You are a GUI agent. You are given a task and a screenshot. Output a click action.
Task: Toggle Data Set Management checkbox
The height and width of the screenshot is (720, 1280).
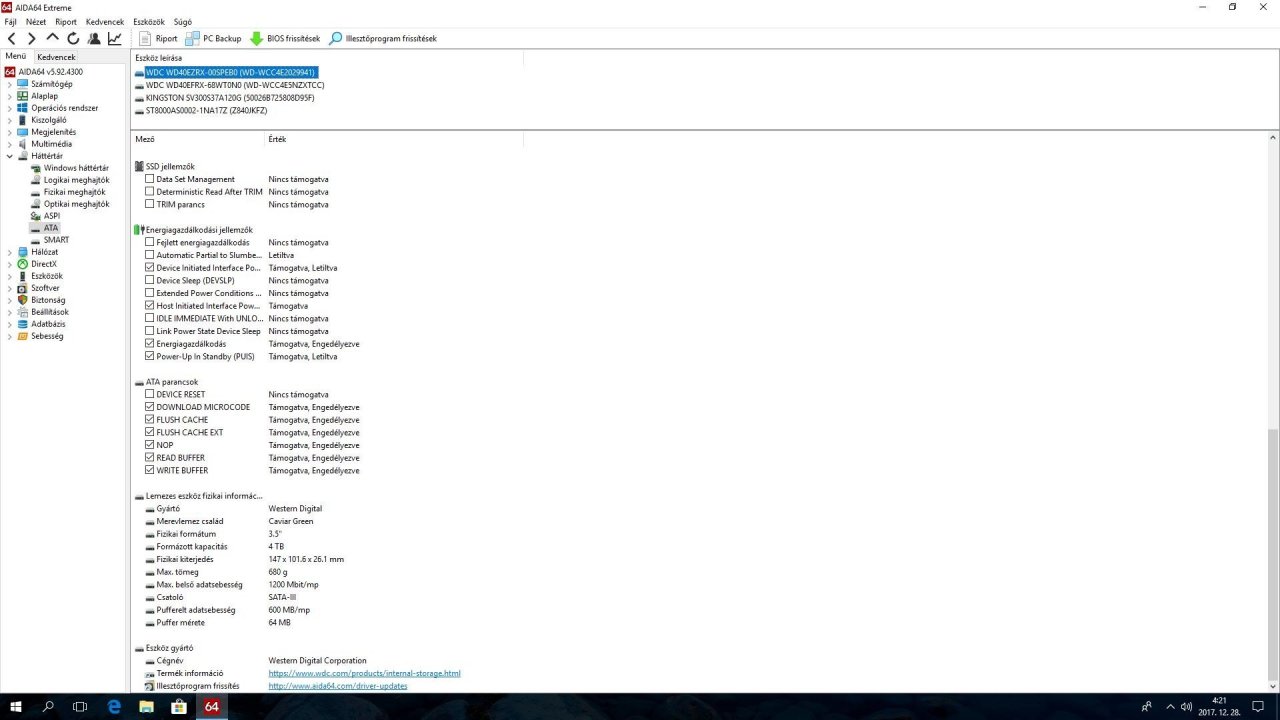(x=150, y=179)
